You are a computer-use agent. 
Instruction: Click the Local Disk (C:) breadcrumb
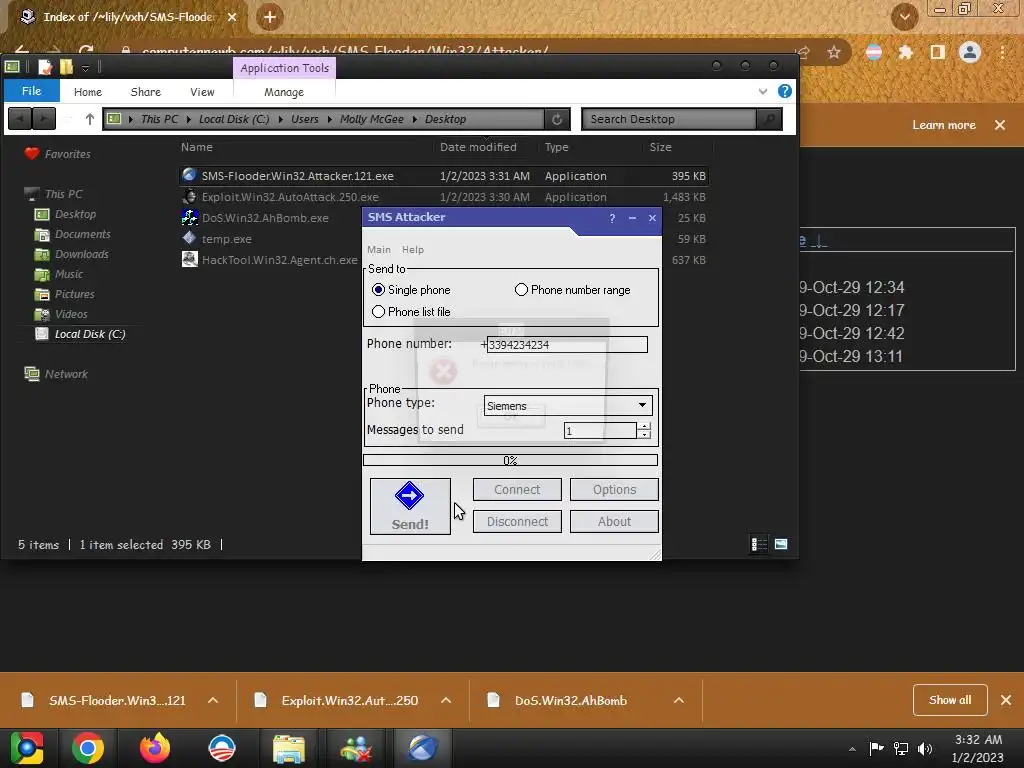[234, 119]
